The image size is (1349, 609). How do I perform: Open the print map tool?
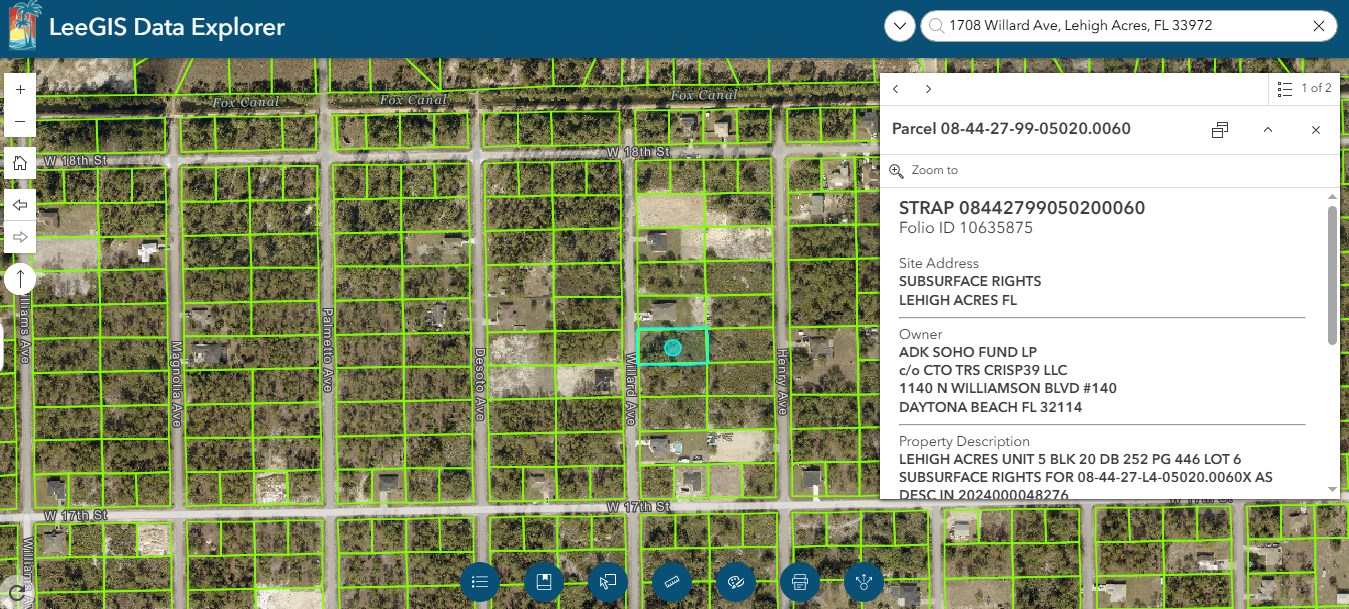tap(800, 581)
